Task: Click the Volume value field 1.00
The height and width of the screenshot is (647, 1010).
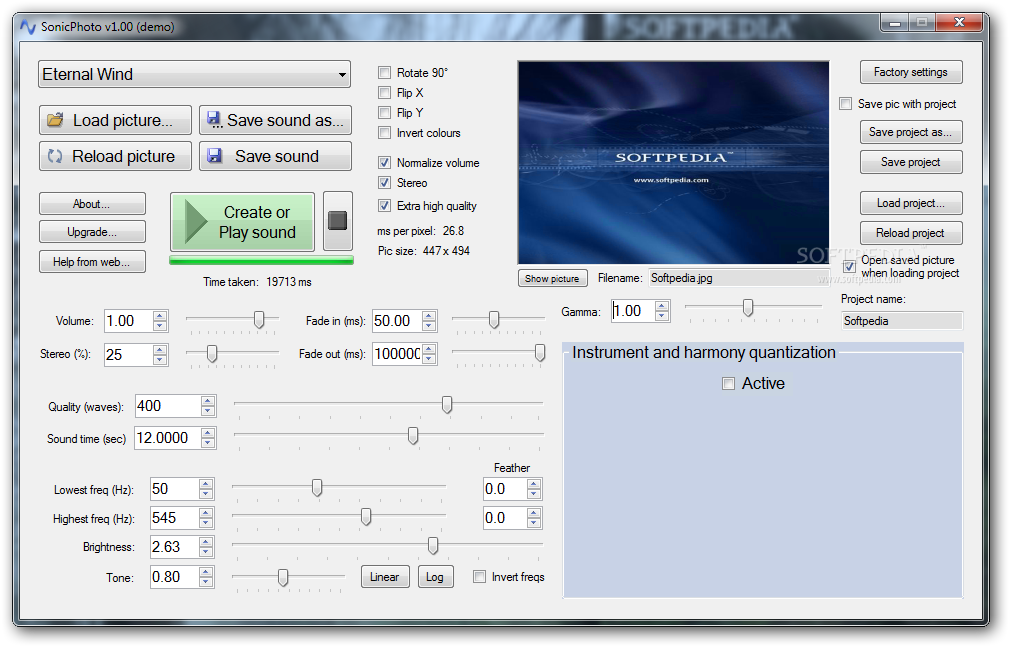Action: click(x=129, y=321)
